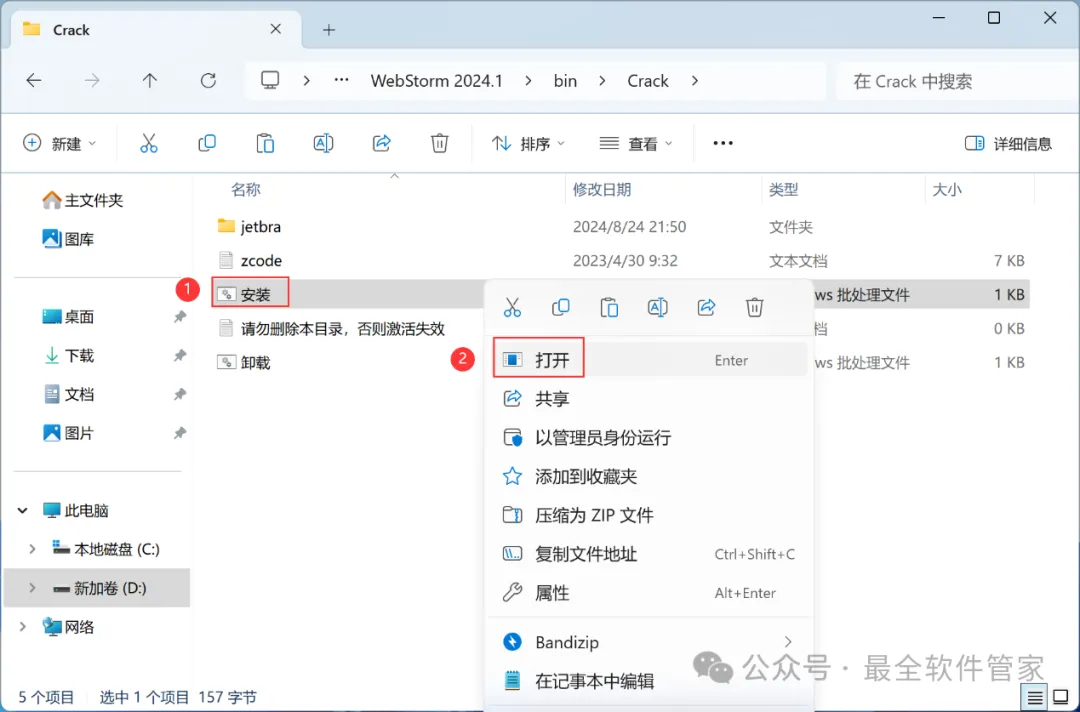Select 打开 in context menu
The width and height of the screenshot is (1080, 712).
tap(650, 359)
